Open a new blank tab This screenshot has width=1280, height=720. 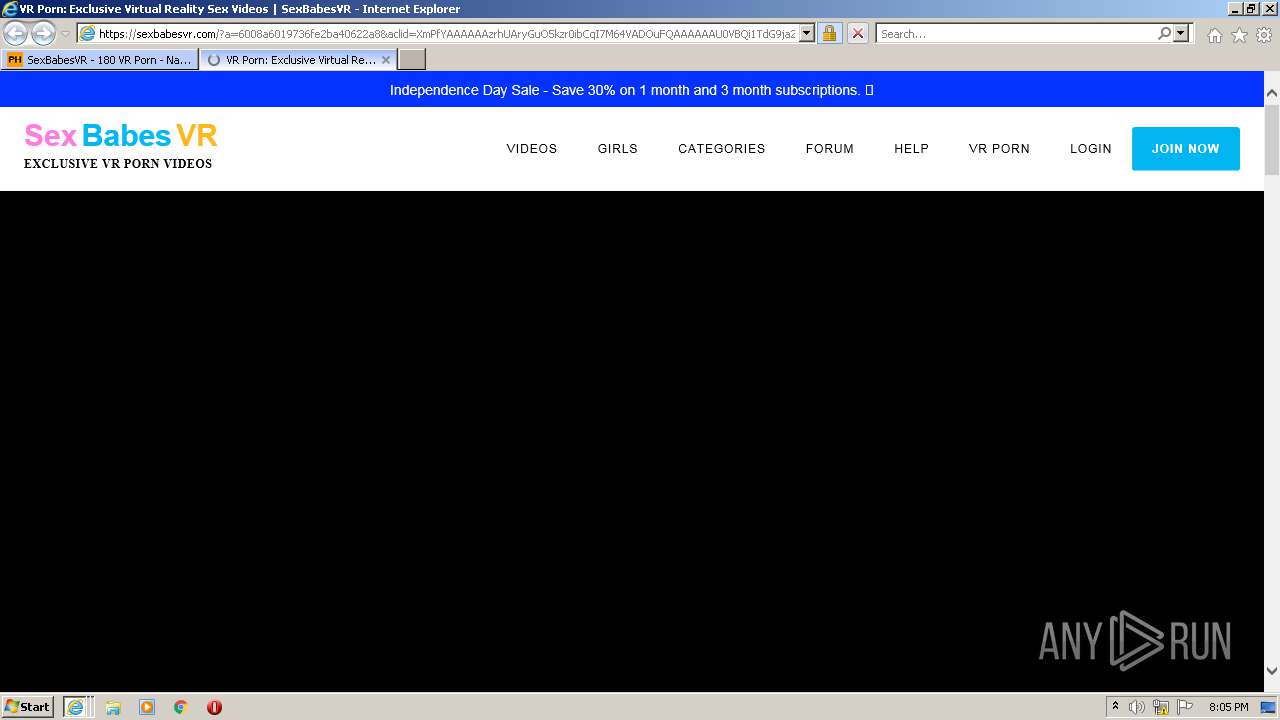coord(412,60)
